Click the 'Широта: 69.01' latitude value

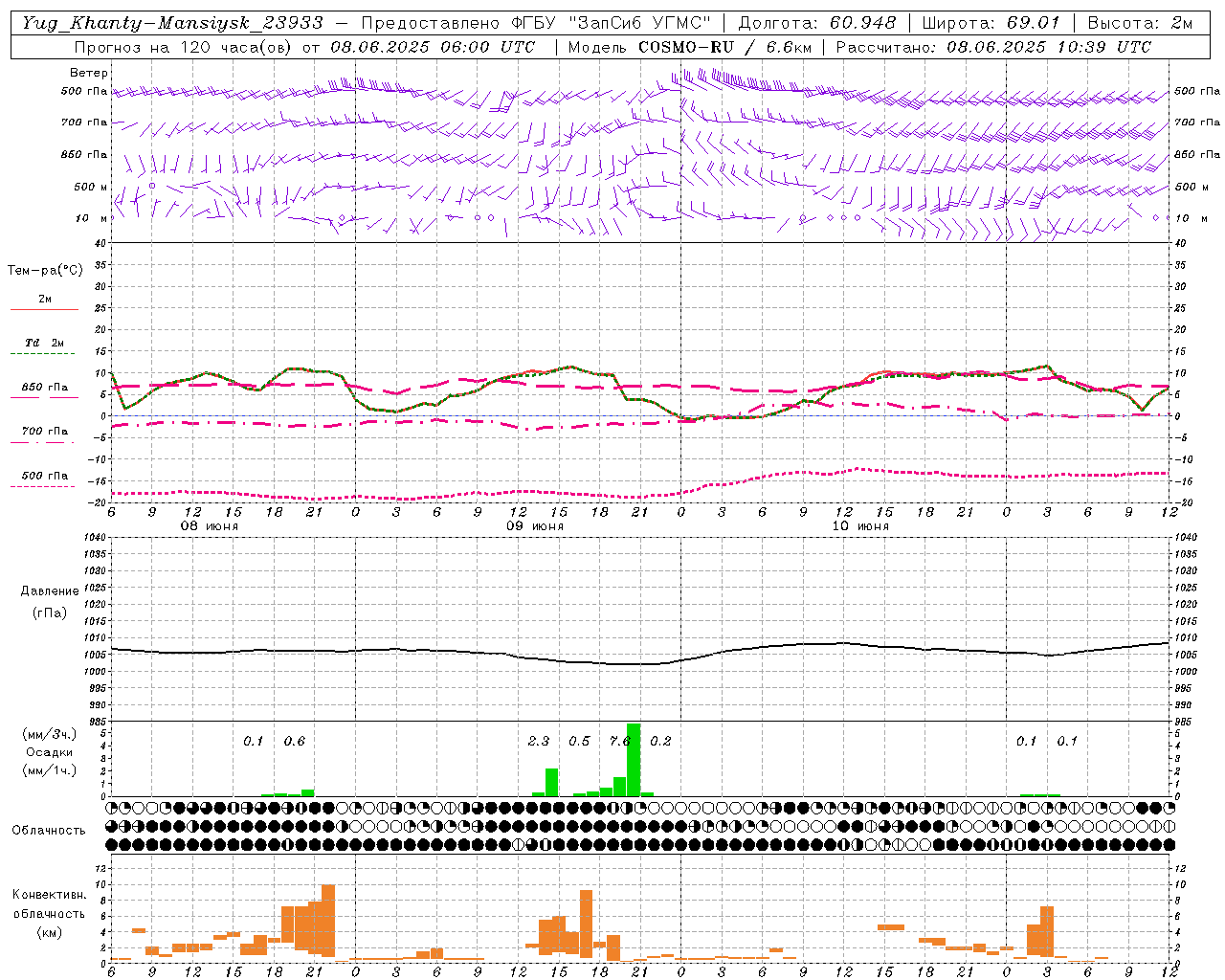click(x=991, y=23)
